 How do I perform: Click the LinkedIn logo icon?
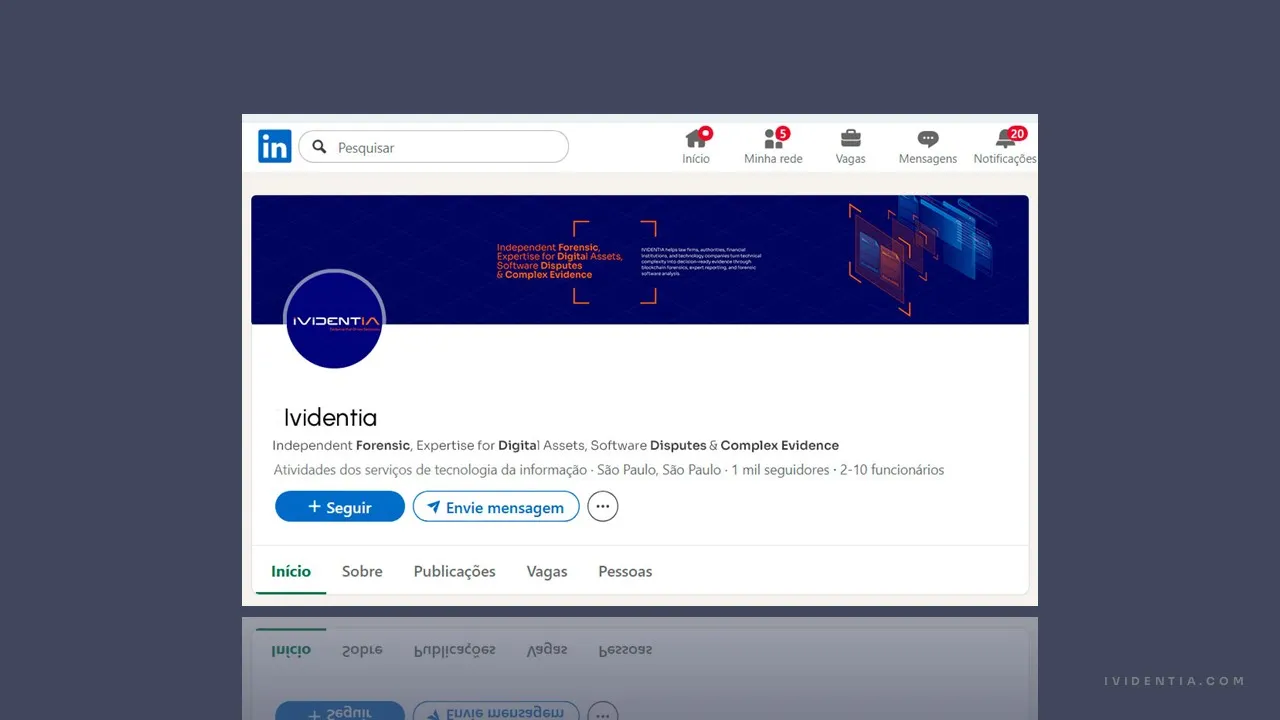click(275, 146)
